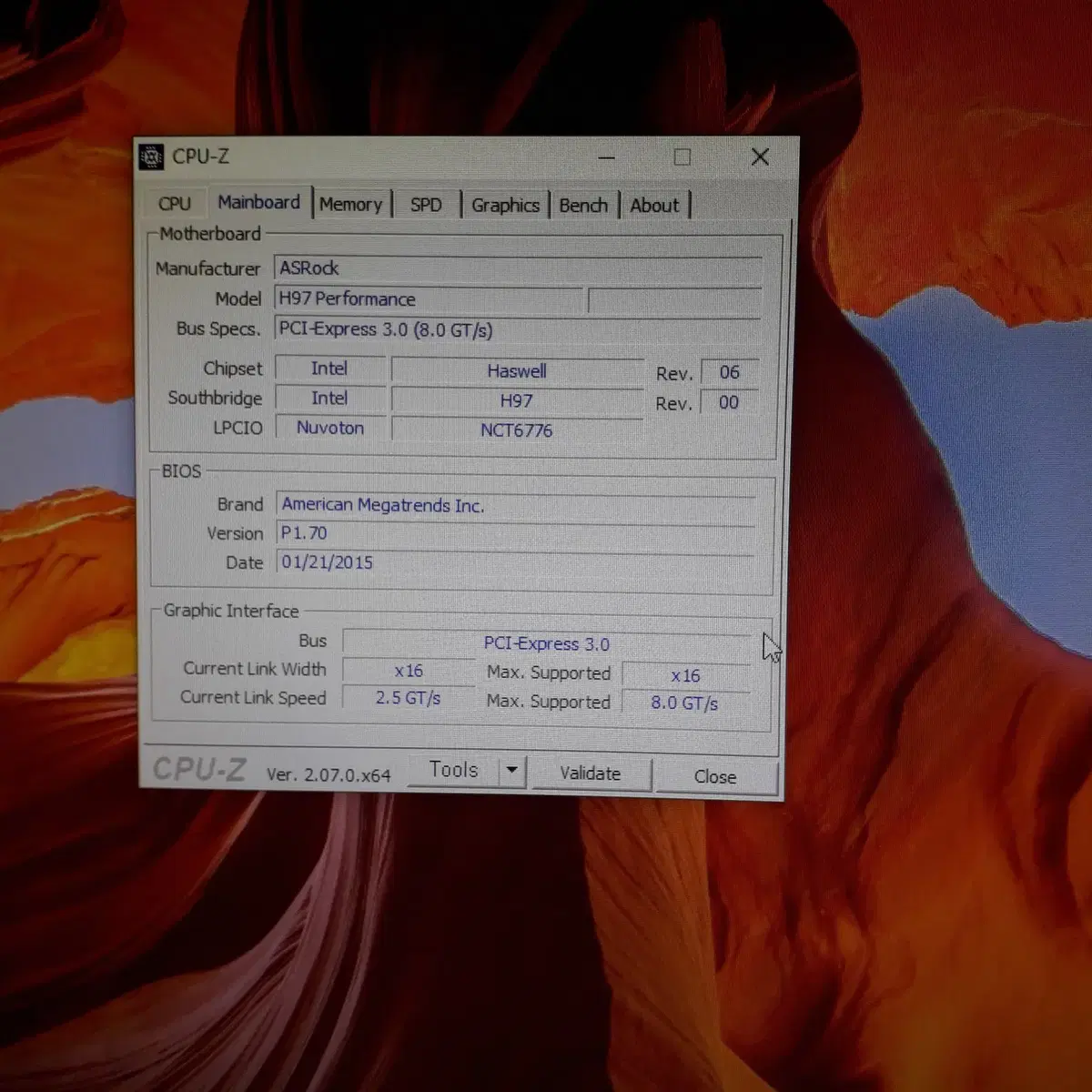
Task: Click the Current Link Width x16 value
Action: (409, 671)
